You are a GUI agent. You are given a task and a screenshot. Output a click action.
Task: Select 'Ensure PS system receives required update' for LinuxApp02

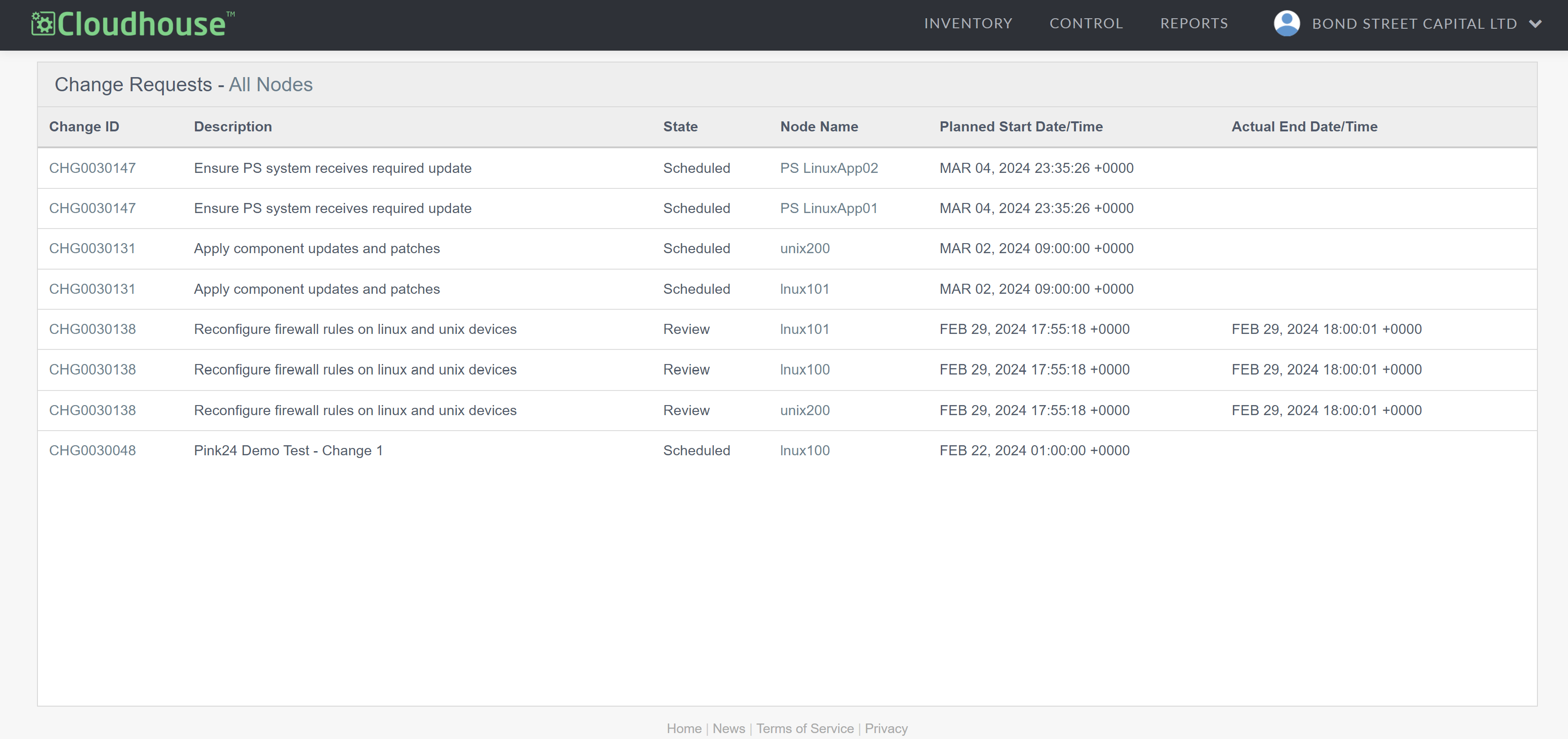(x=332, y=168)
